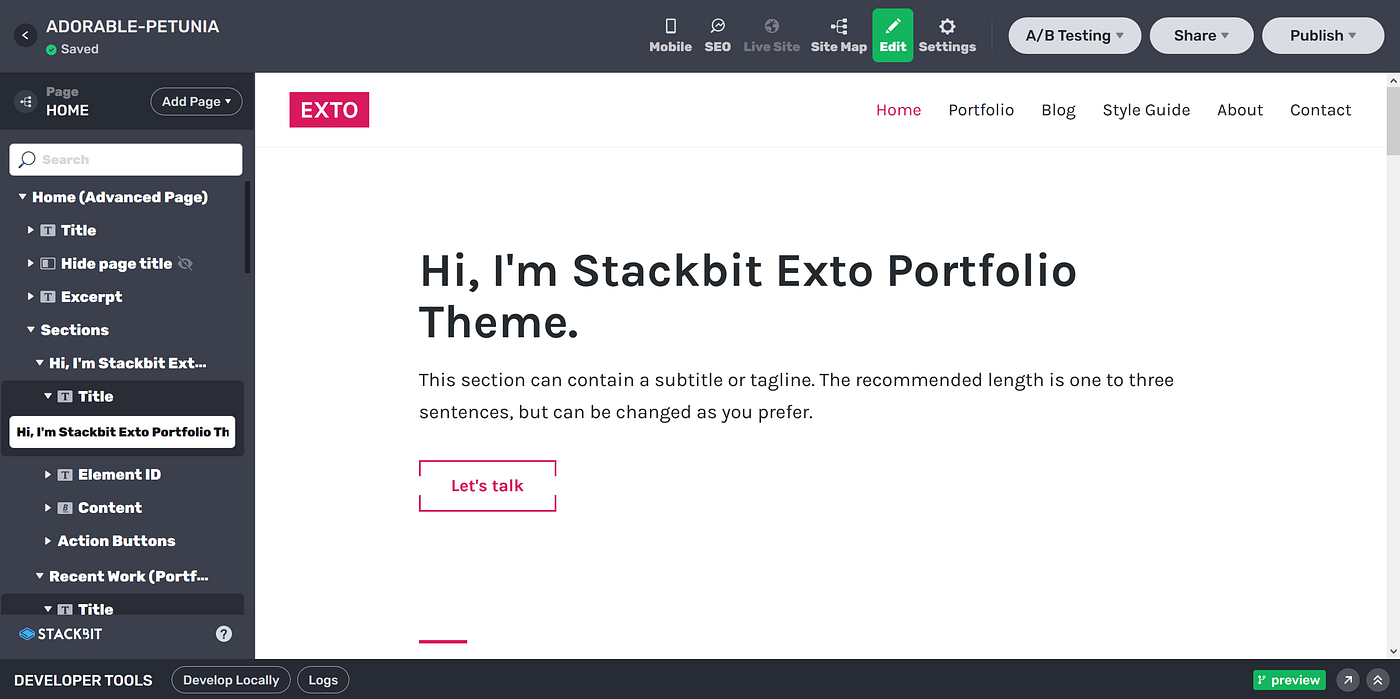Open the Add Page dropdown
The height and width of the screenshot is (699, 1400).
pos(196,101)
